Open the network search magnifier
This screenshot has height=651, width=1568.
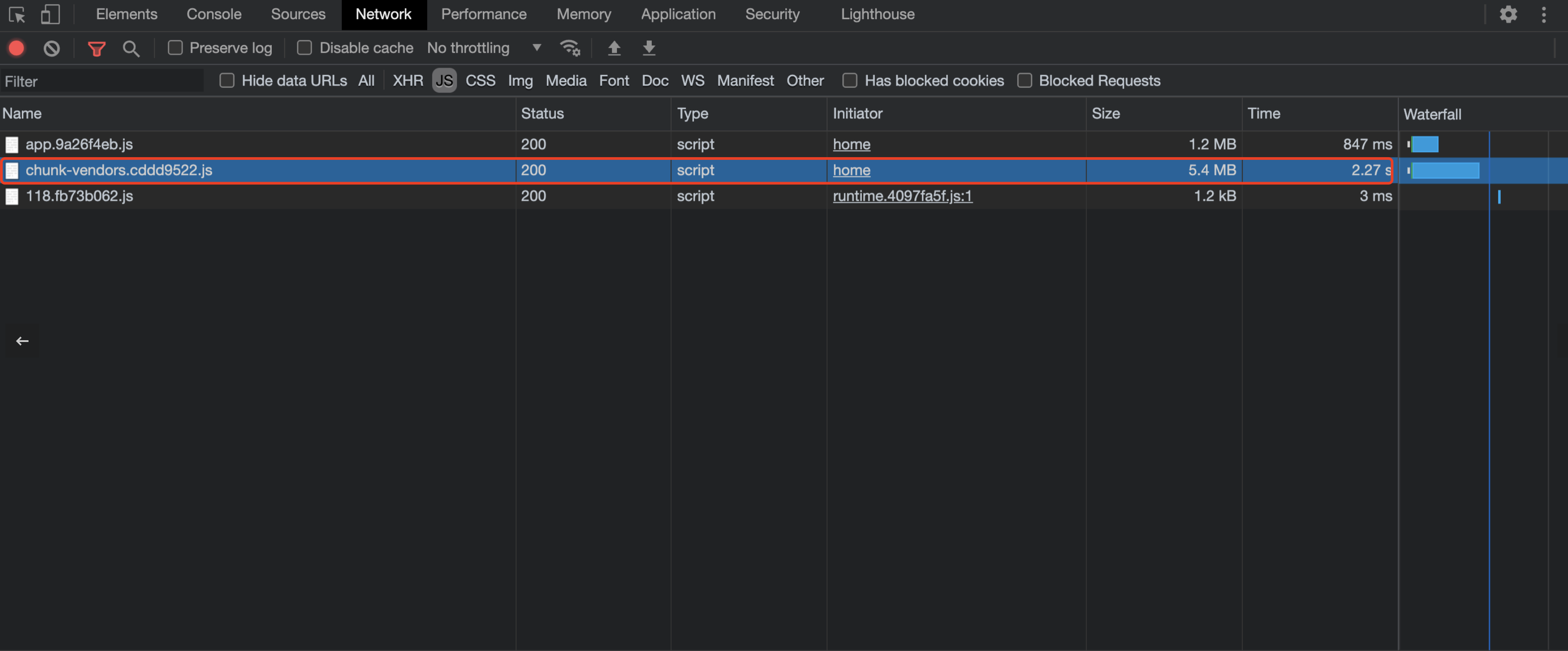pyautogui.click(x=131, y=48)
